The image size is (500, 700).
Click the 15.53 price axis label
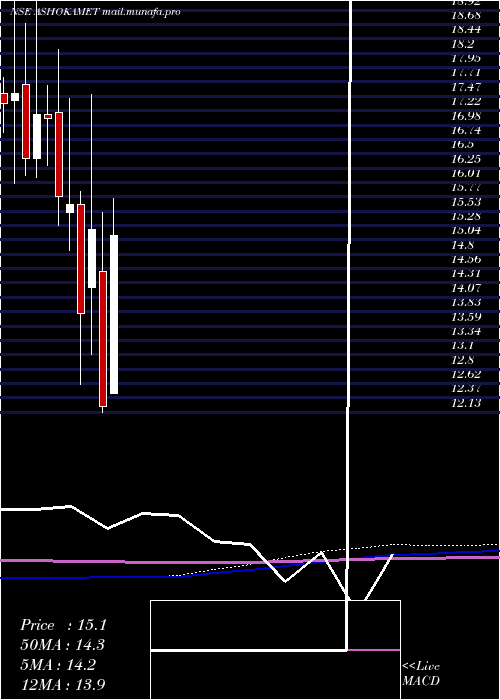(466, 202)
